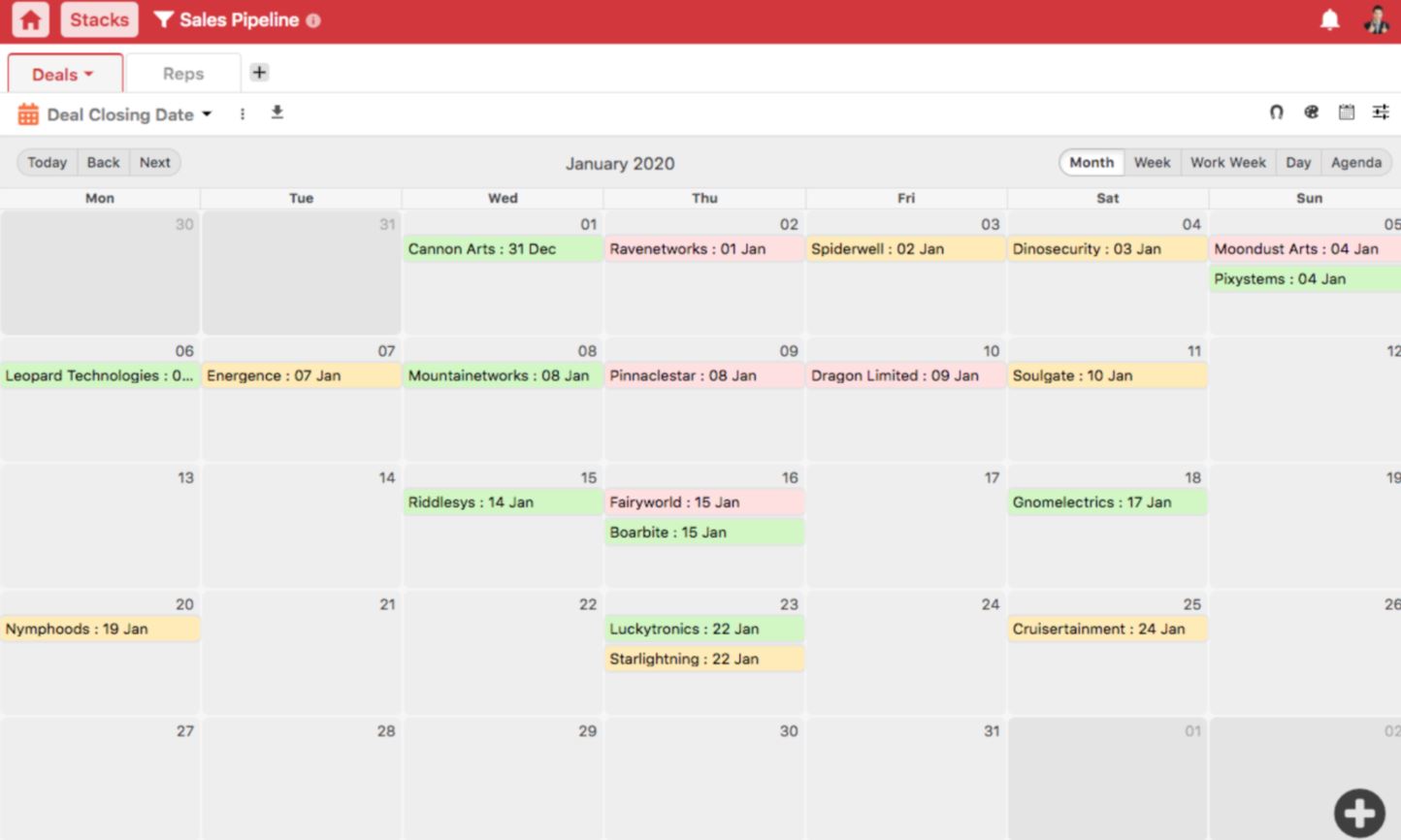Open the Moondust Arts : 04 Jan event

click(1306, 249)
